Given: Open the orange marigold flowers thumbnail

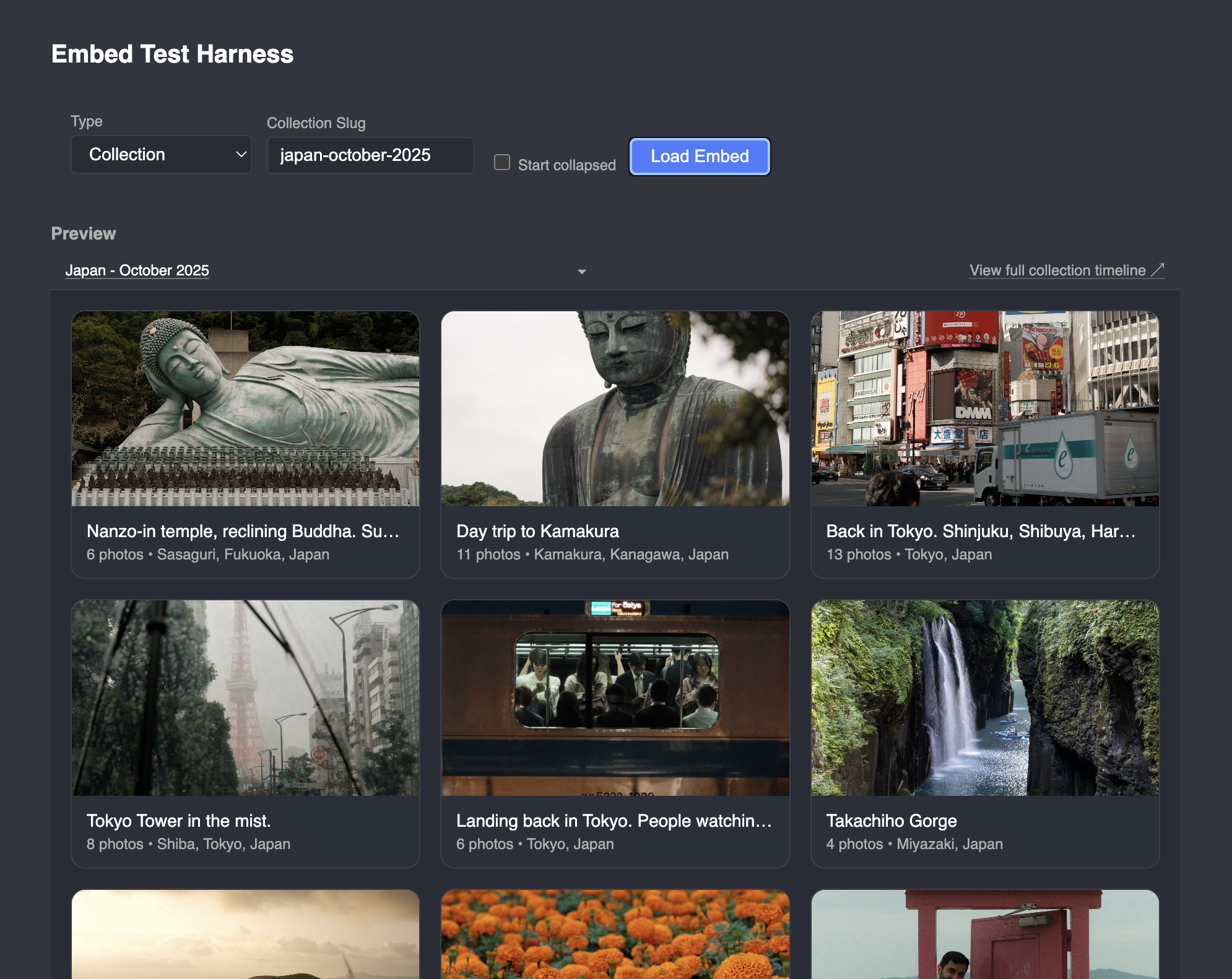Looking at the screenshot, I should [x=615, y=934].
